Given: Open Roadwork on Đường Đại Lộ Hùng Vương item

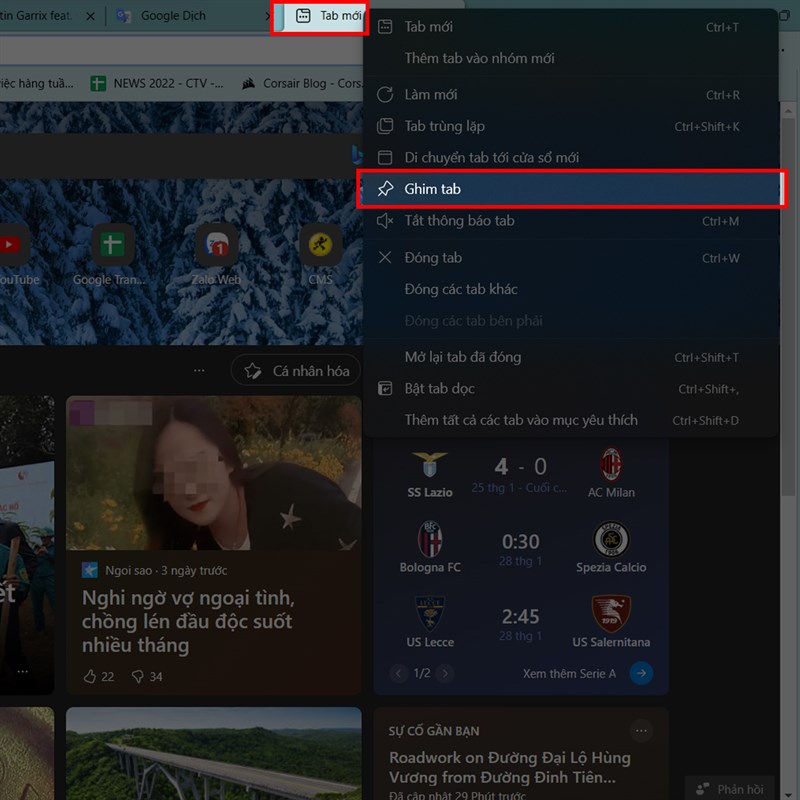Looking at the screenshot, I should [x=510, y=767].
